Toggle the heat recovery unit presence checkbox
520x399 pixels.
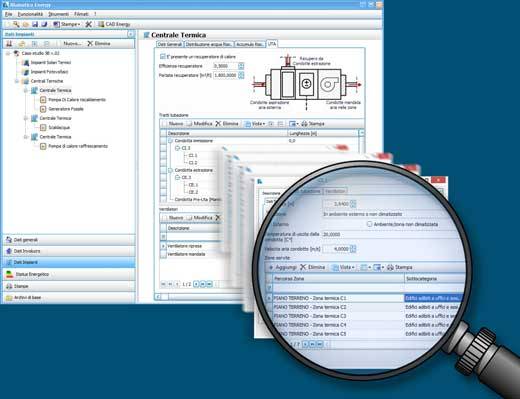coord(162,56)
